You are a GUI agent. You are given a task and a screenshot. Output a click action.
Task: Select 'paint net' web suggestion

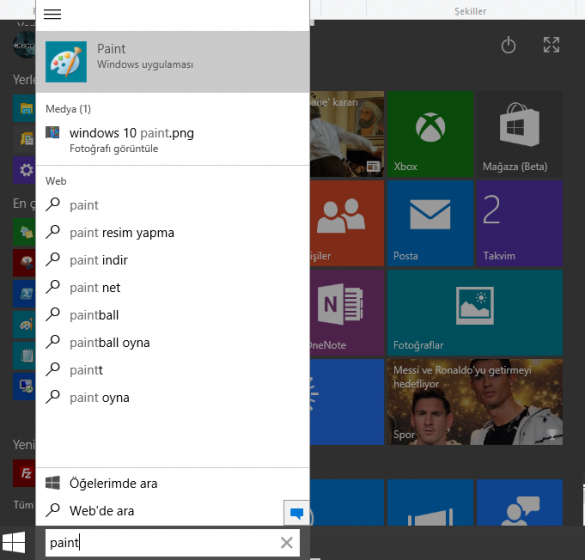(172, 288)
